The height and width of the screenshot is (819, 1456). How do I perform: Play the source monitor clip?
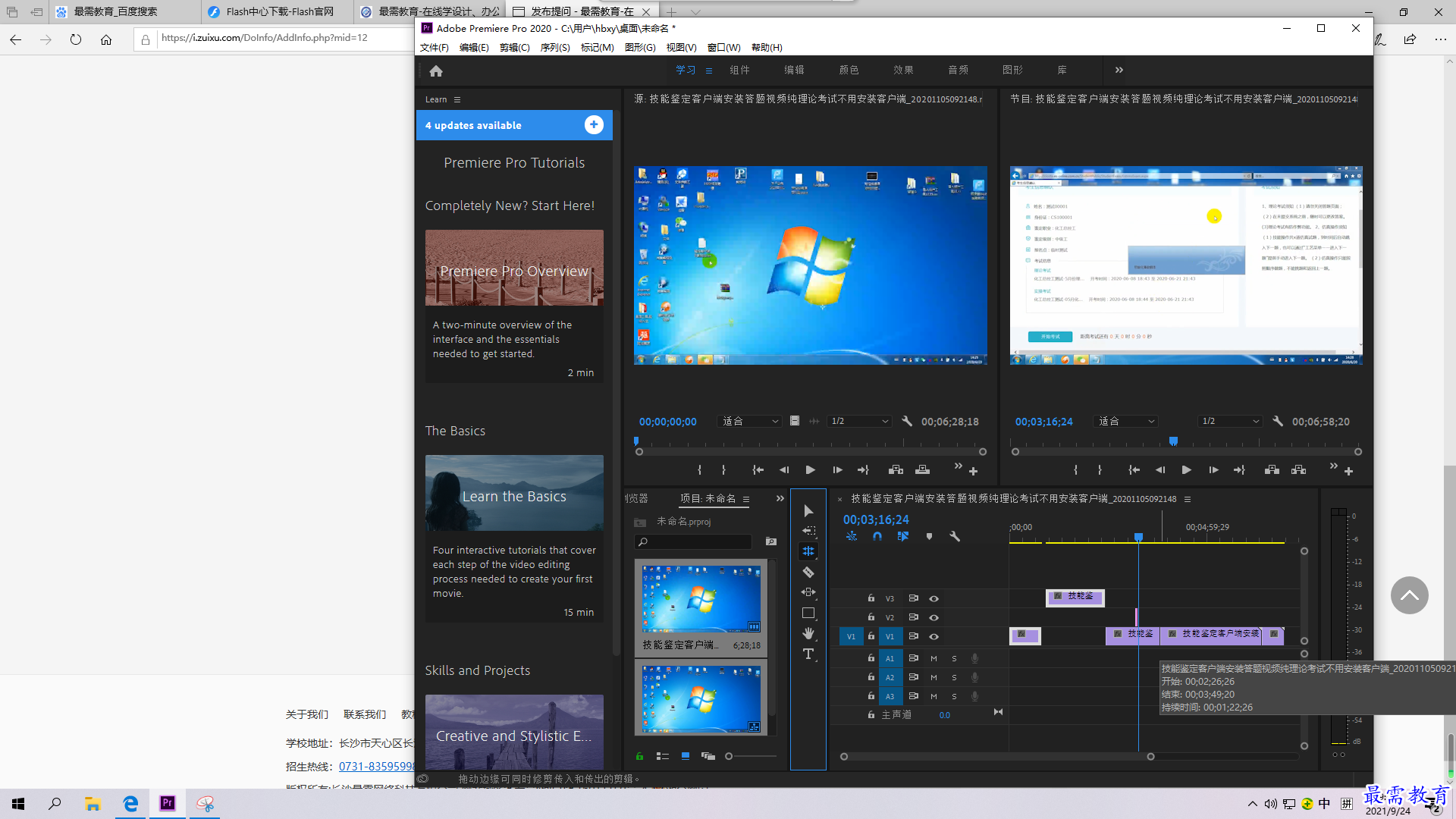click(810, 470)
